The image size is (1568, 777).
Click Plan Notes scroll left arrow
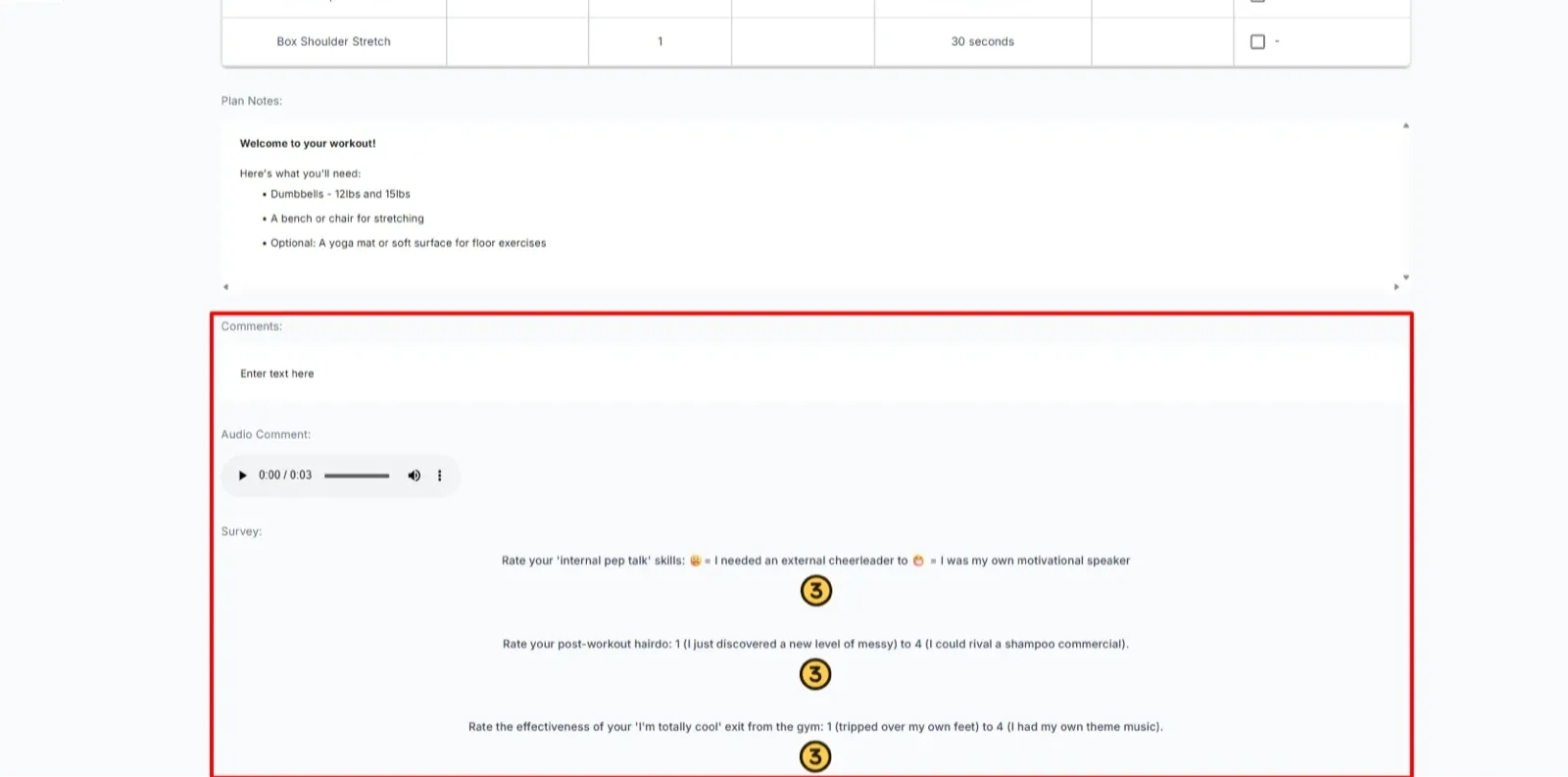point(225,287)
